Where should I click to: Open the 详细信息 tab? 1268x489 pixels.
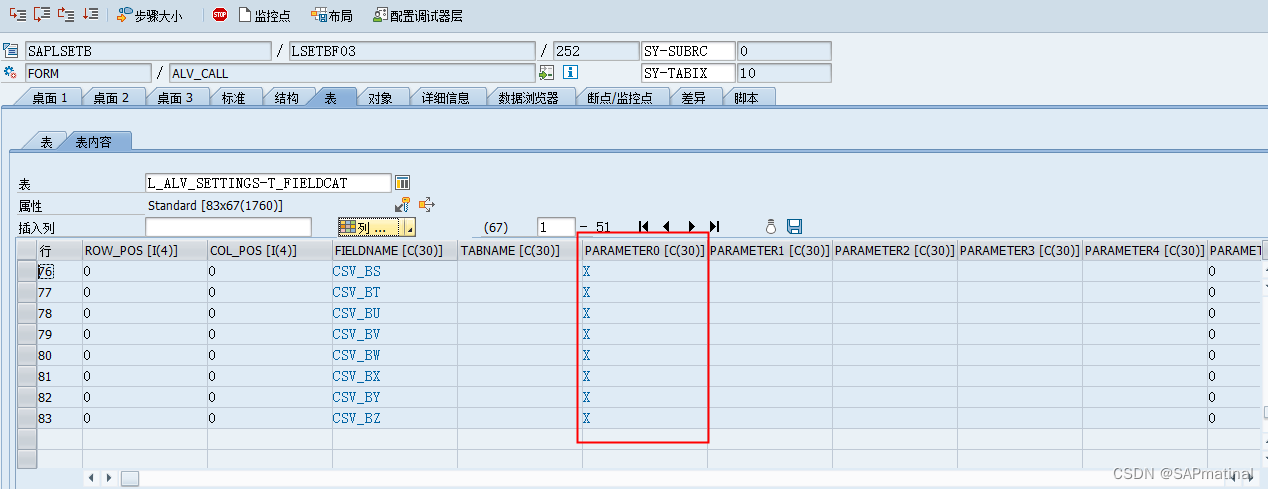coord(446,98)
